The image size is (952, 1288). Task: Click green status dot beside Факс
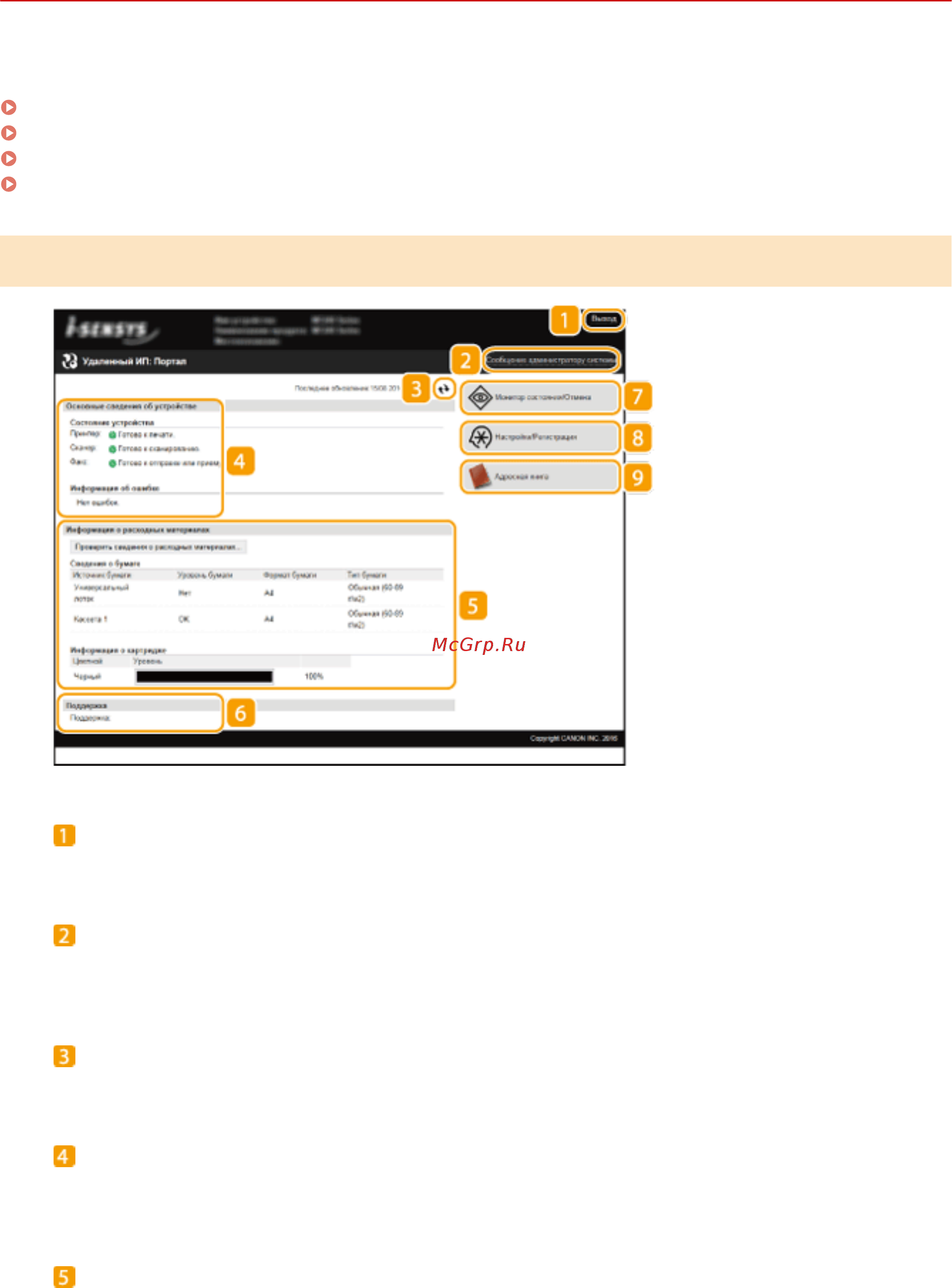[112, 463]
